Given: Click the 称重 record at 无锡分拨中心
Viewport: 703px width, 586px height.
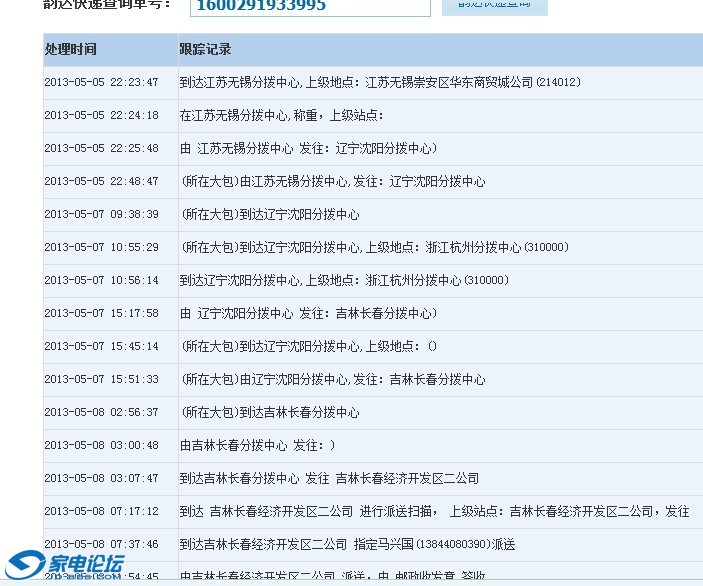Looking at the screenshot, I should point(281,116).
